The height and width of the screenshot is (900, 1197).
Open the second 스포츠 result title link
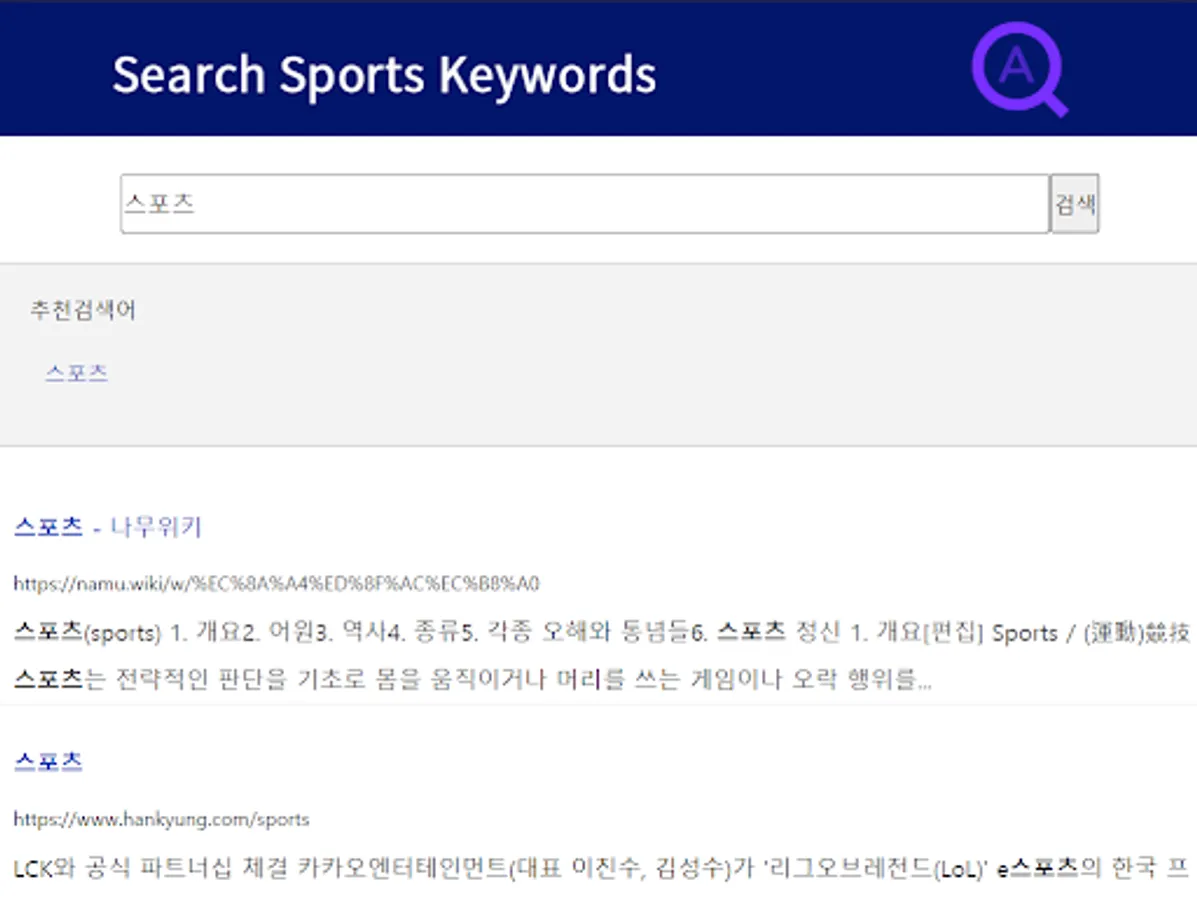click(48, 761)
